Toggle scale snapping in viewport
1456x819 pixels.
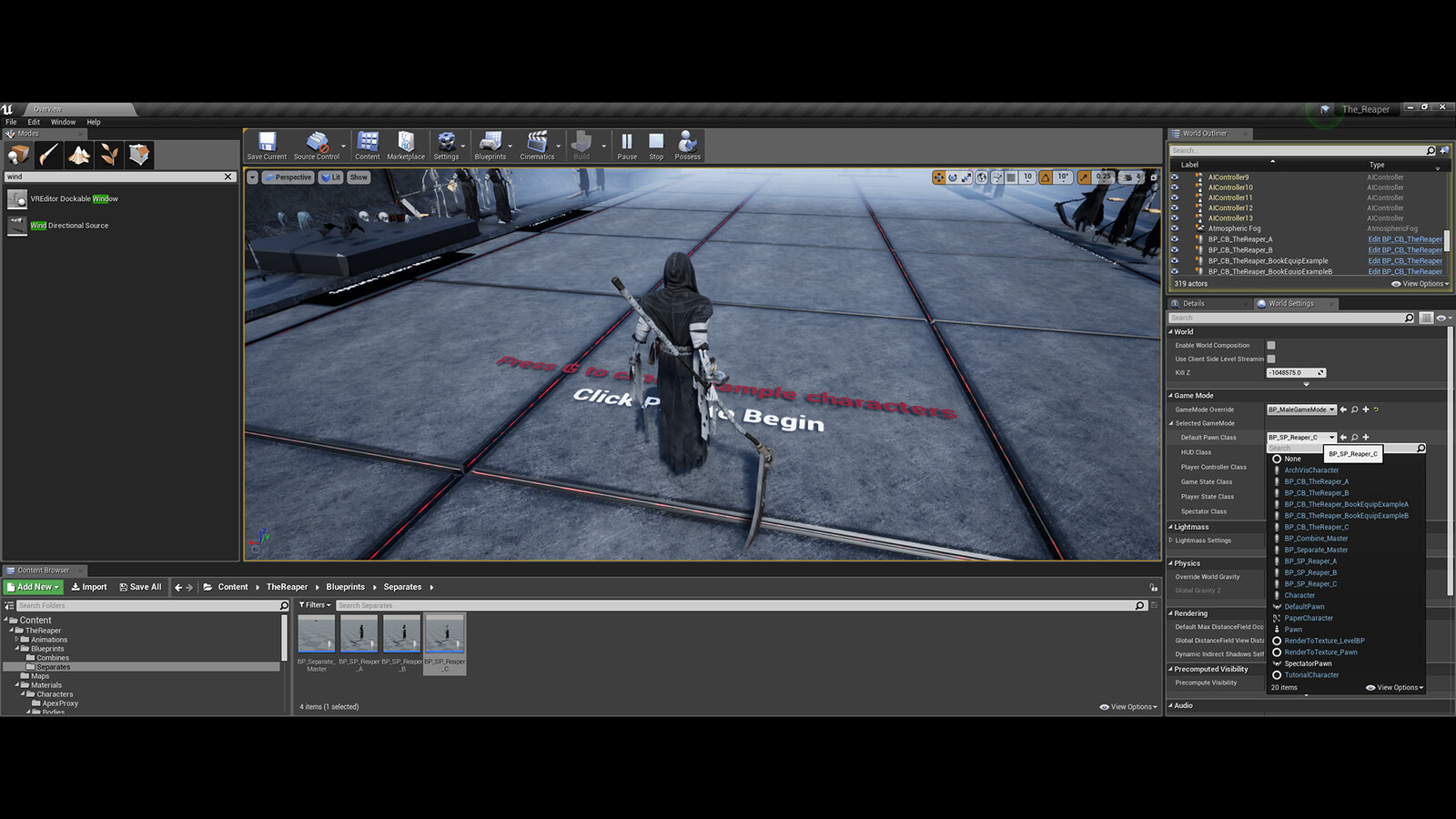tap(1084, 177)
